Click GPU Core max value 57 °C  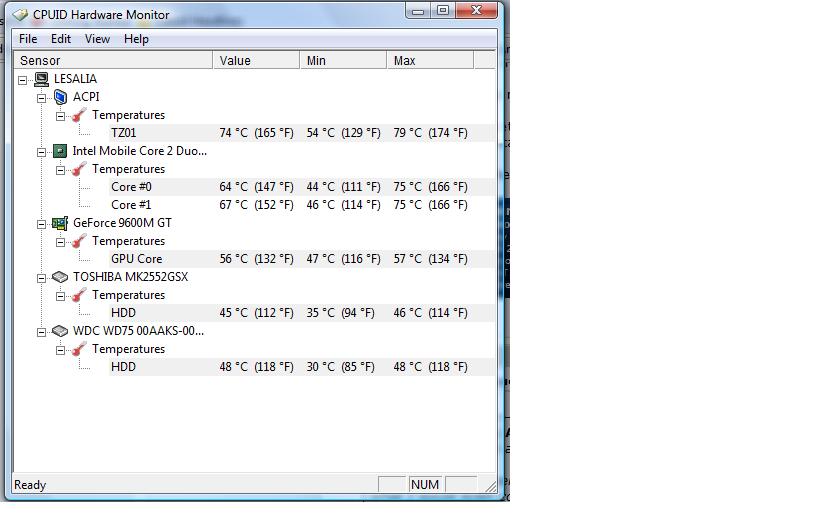(x=430, y=259)
